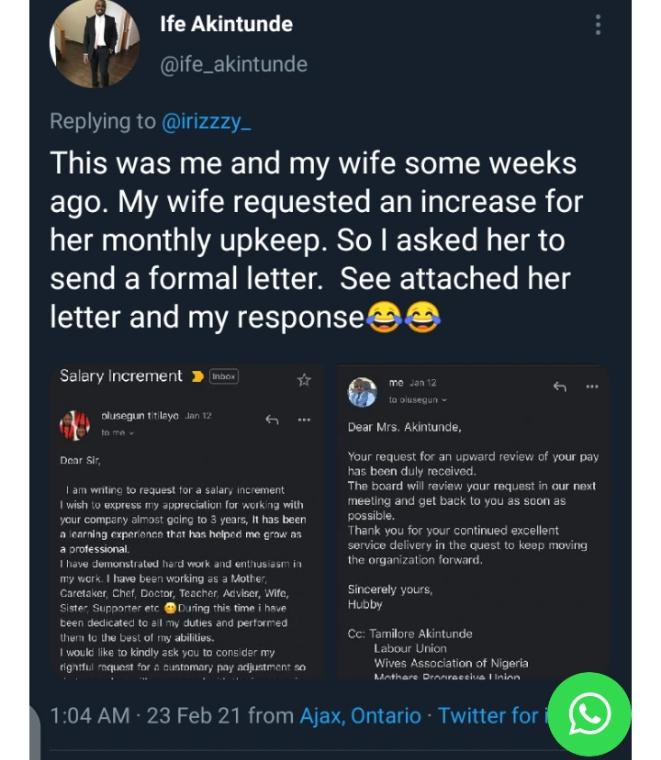This screenshot has width=661, height=760.
Task: Open the tweet's three-dot options menu
Action: (x=598, y=24)
